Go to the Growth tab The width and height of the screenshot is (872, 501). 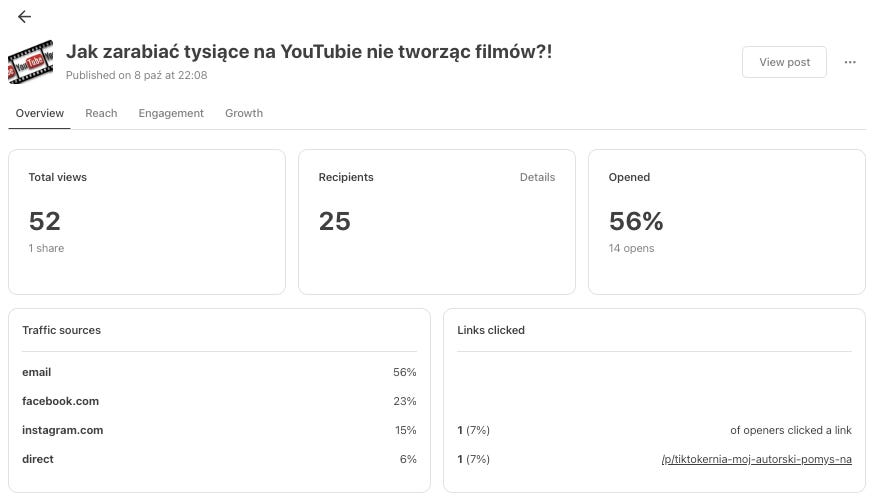[x=244, y=113]
